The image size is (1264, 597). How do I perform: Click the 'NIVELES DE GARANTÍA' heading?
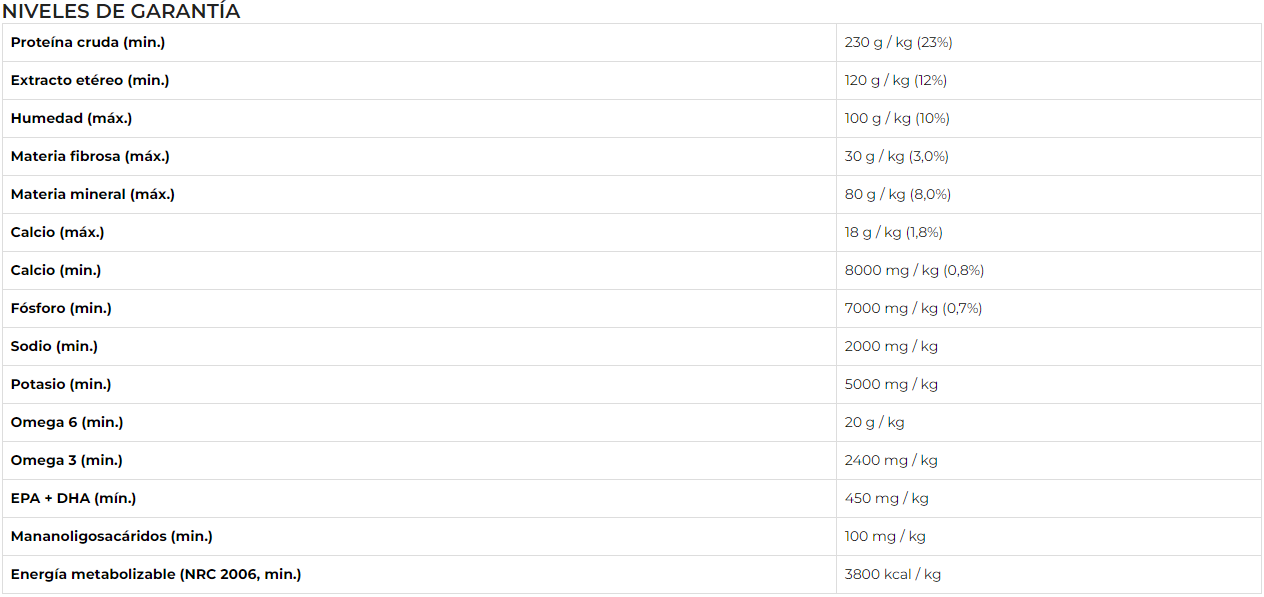(121, 11)
